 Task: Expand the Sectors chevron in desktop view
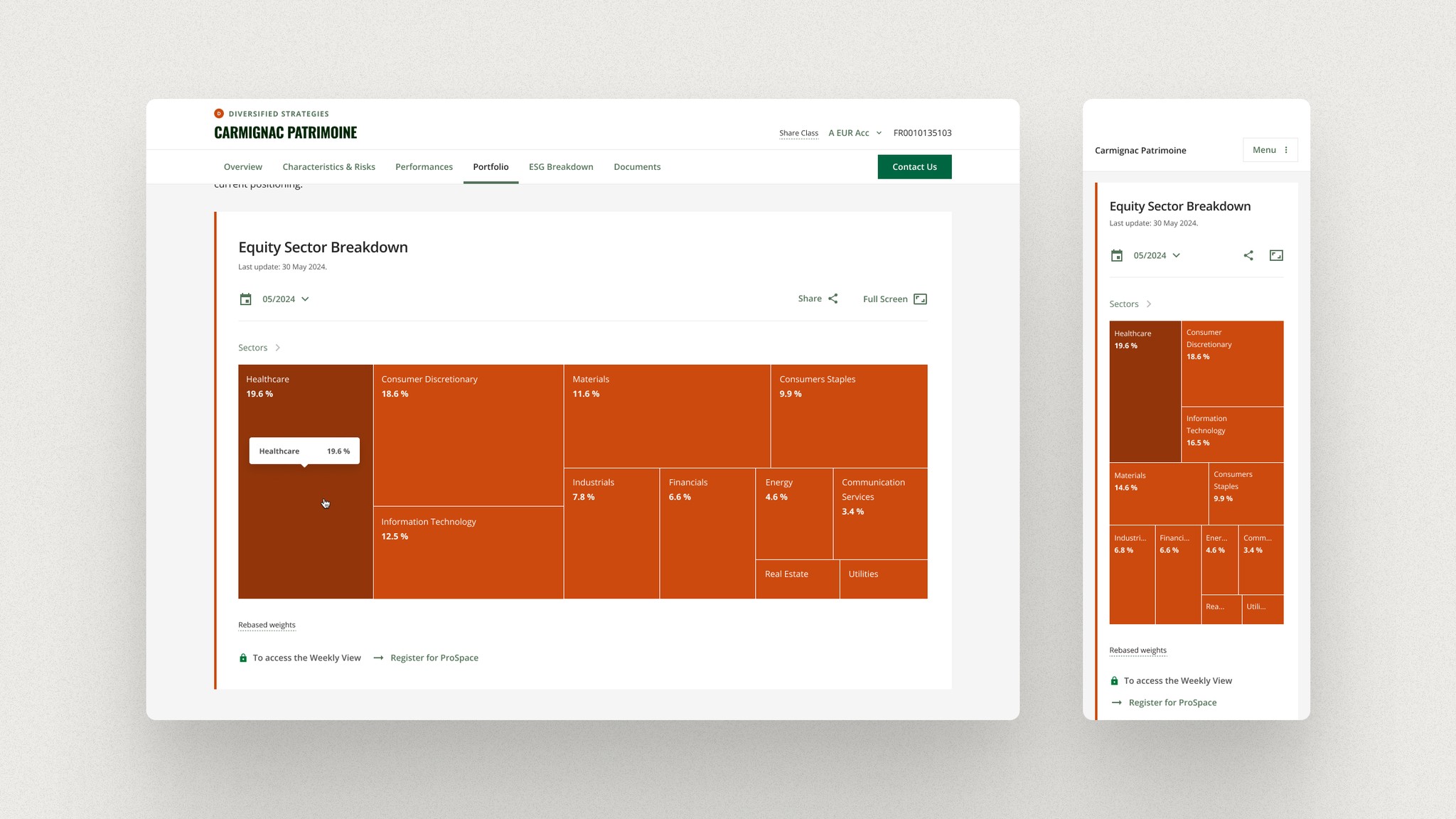click(278, 348)
